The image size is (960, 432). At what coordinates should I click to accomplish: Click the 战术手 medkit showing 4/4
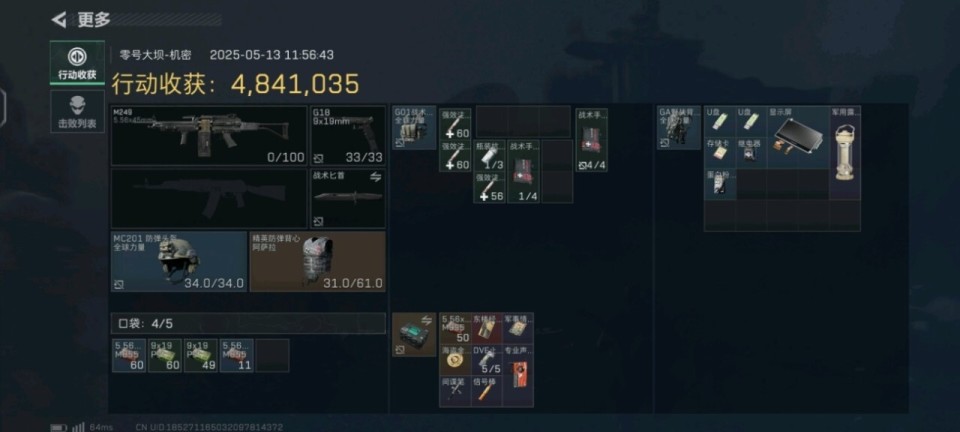[x=591, y=140]
